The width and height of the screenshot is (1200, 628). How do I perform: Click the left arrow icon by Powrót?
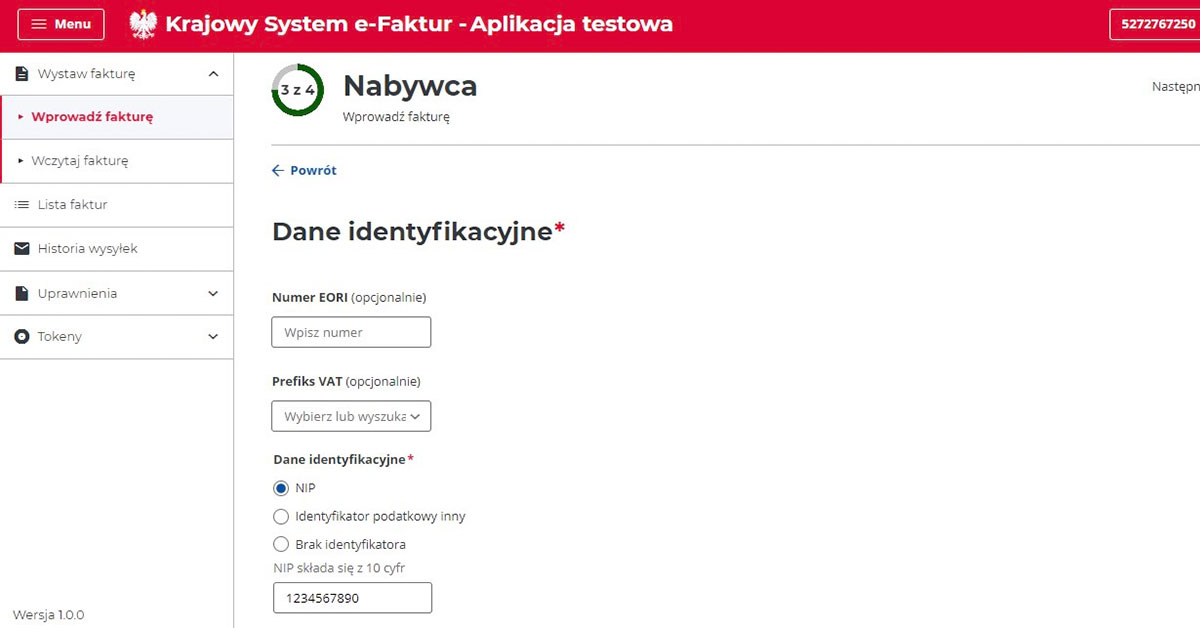point(278,171)
